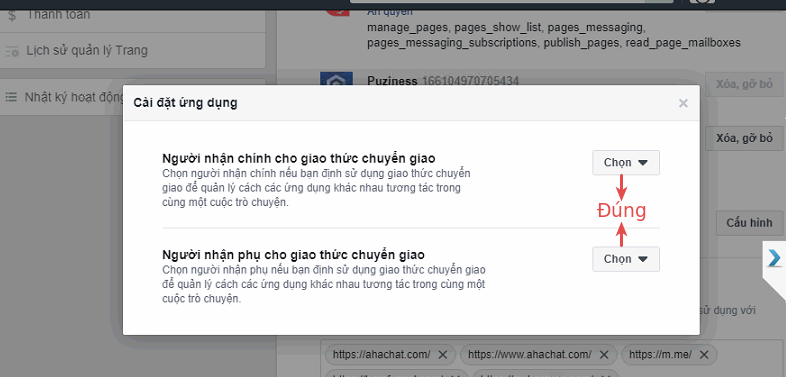Click the Cấu hình button

coord(749,223)
